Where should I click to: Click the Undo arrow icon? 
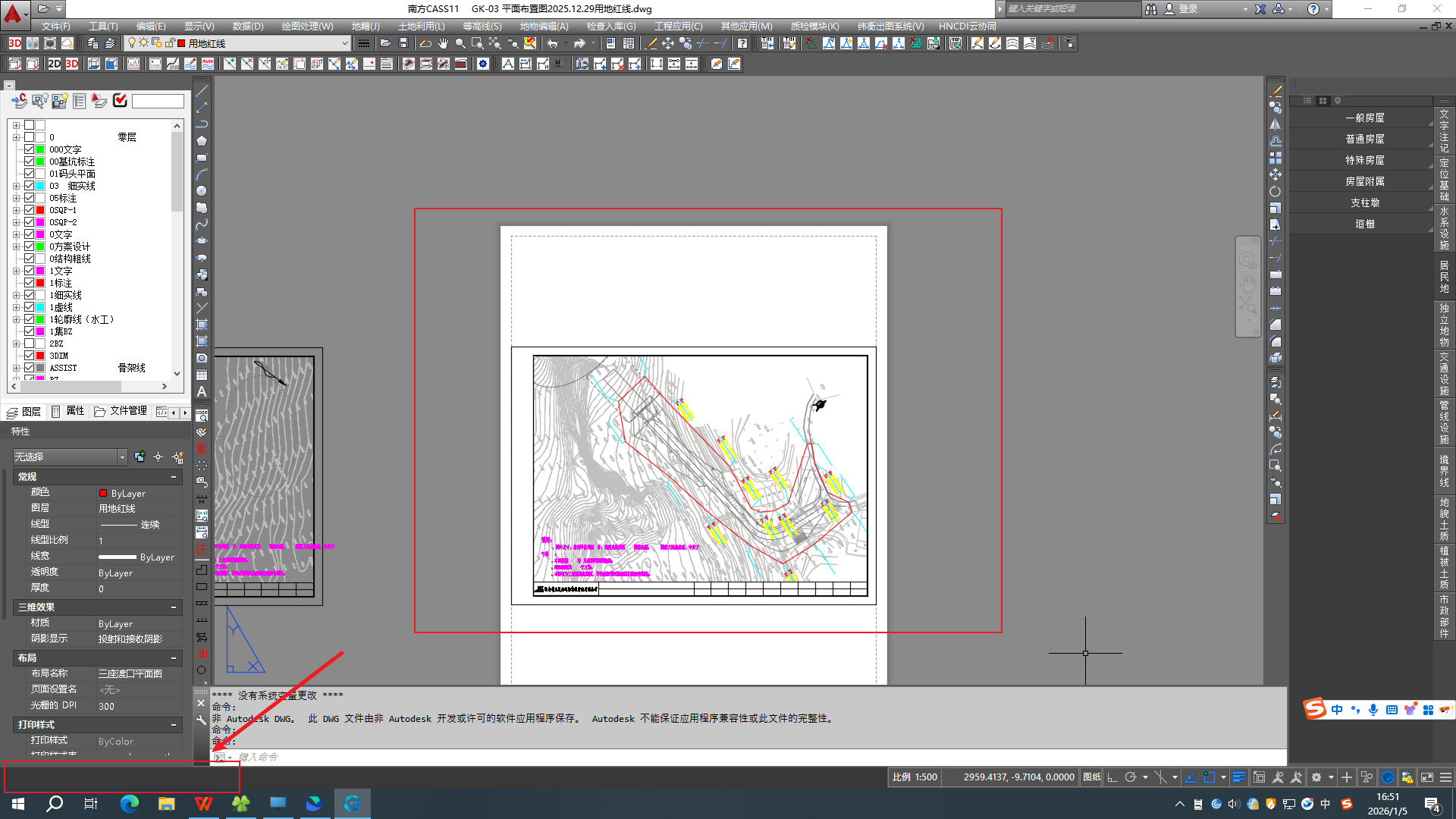(553, 43)
